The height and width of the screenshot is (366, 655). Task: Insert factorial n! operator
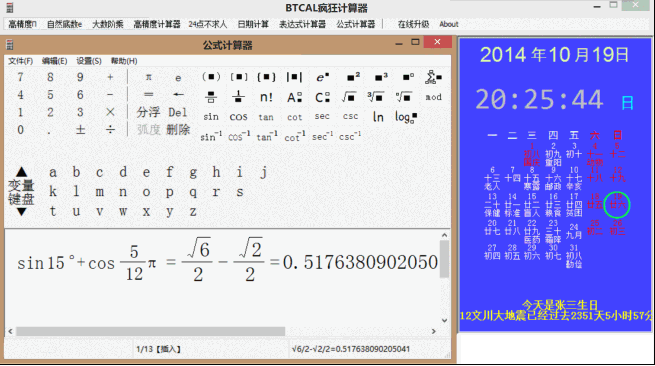click(x=266, y=97)
